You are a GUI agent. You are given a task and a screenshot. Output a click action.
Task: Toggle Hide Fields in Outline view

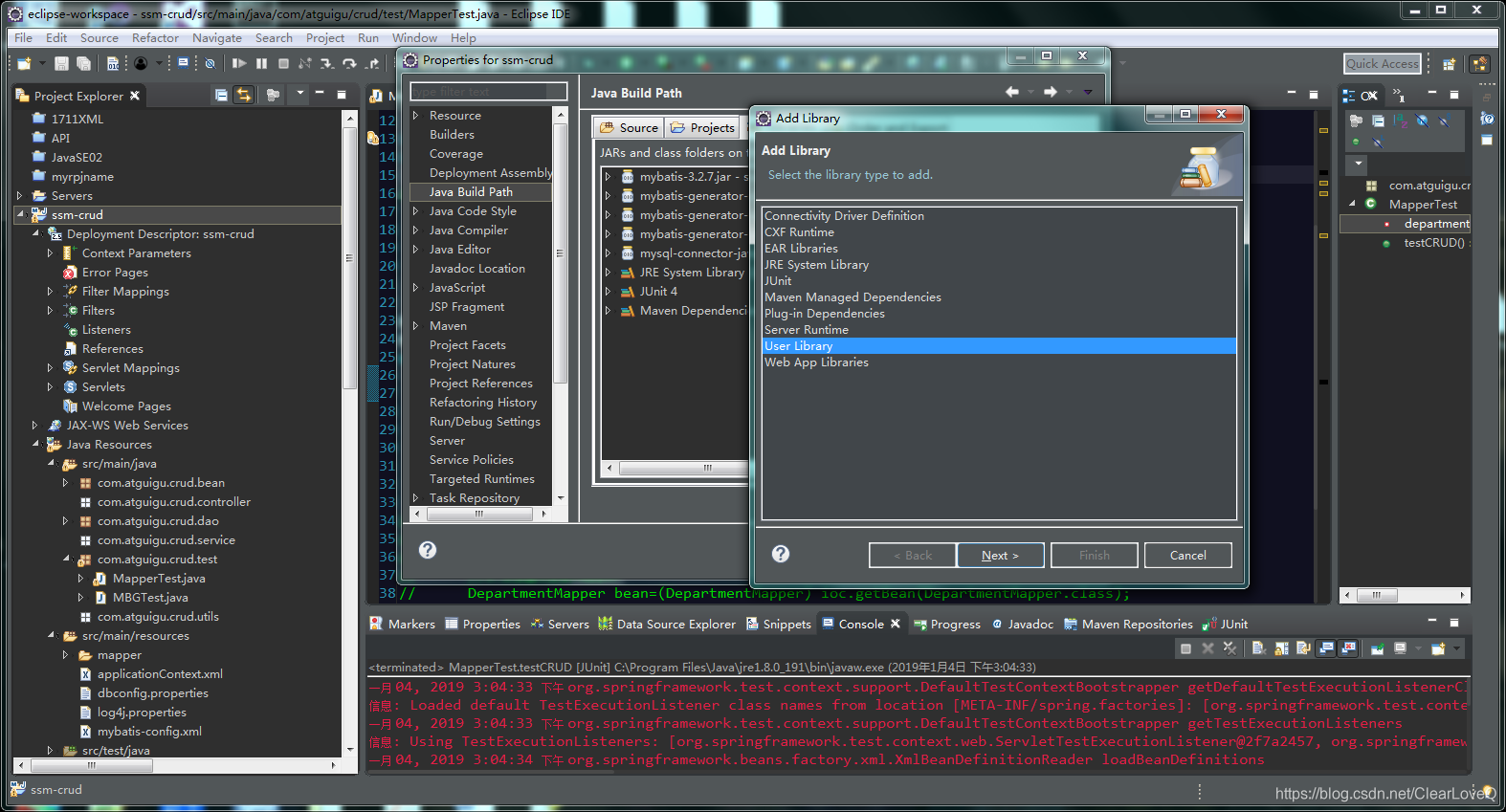coord(1423,121)
